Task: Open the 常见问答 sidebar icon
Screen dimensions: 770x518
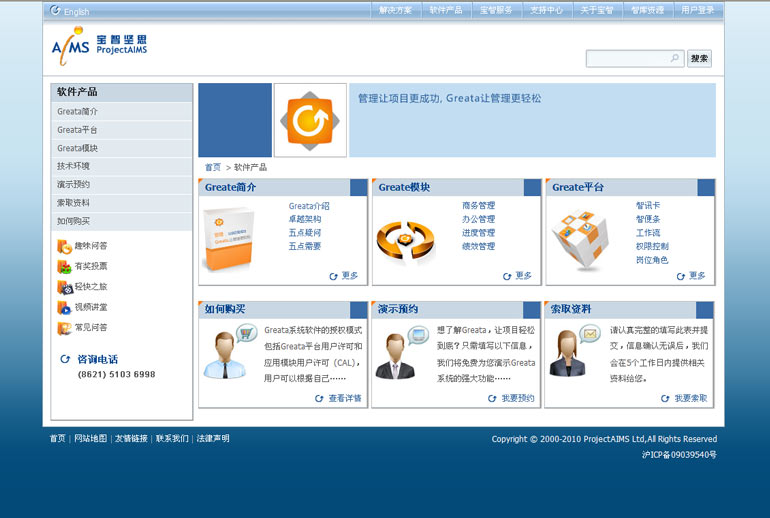Action: 64,328
